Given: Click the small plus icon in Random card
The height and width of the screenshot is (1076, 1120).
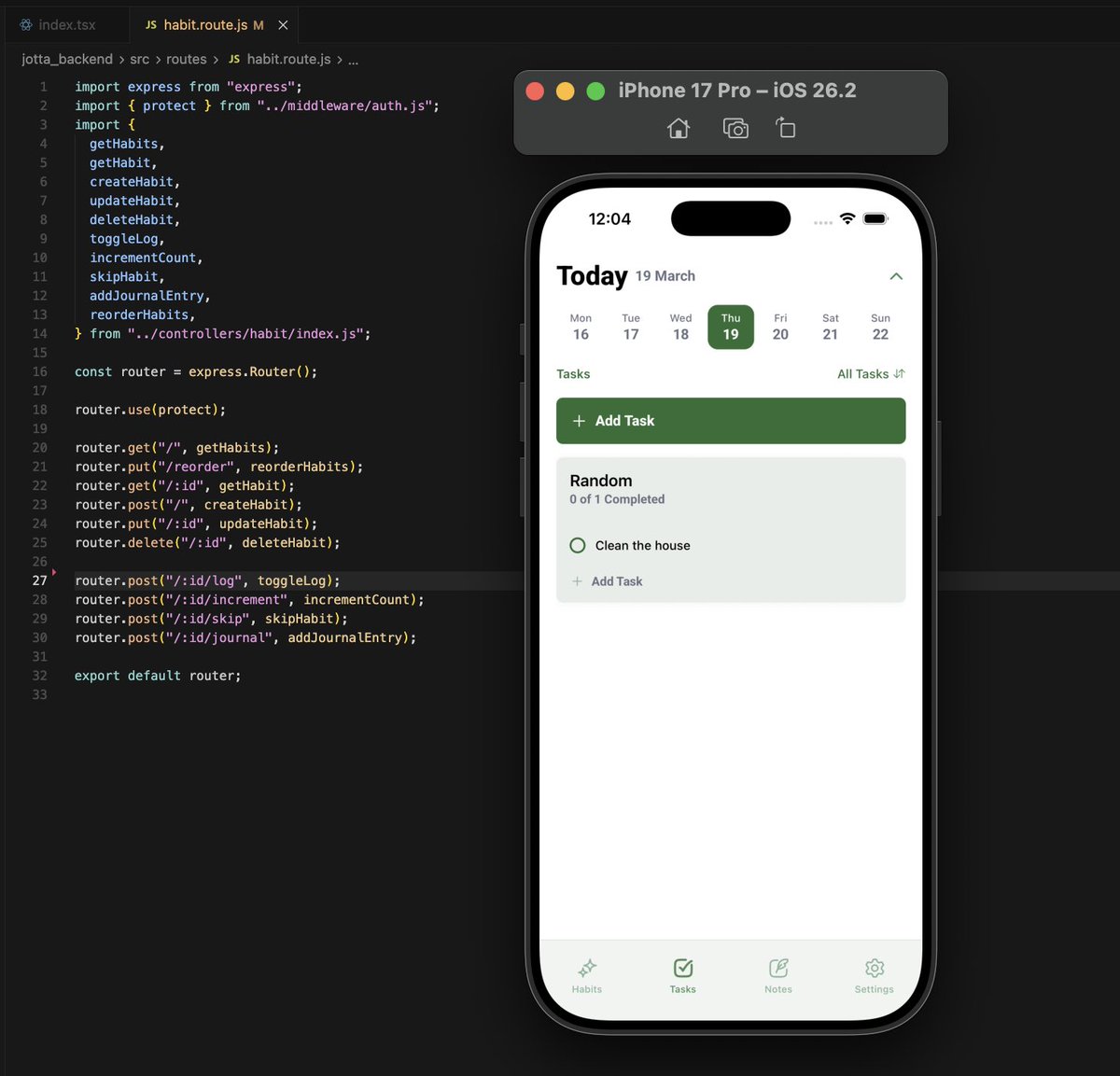Looking at the screenshot, I should pyautogui.click(x=577, y=581).
